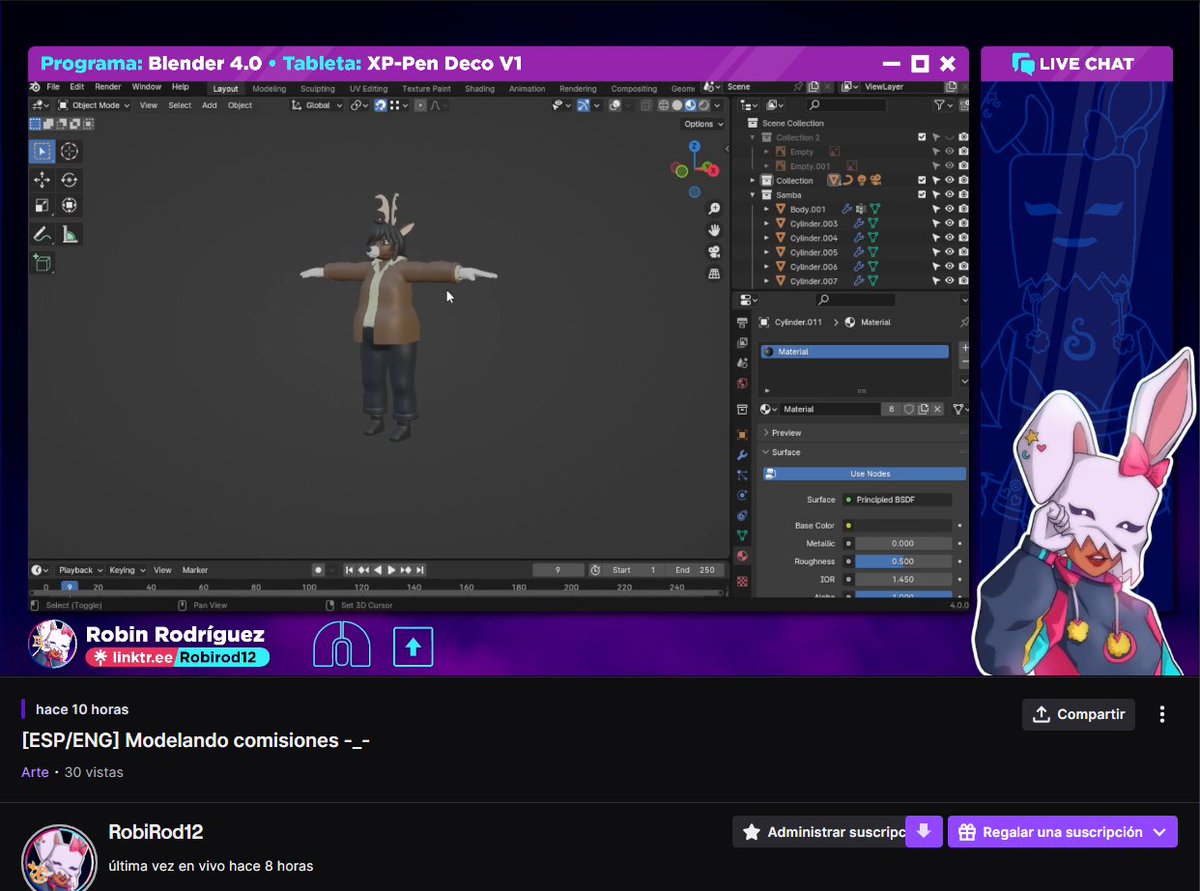Select the Measure tool

(69, 235)
